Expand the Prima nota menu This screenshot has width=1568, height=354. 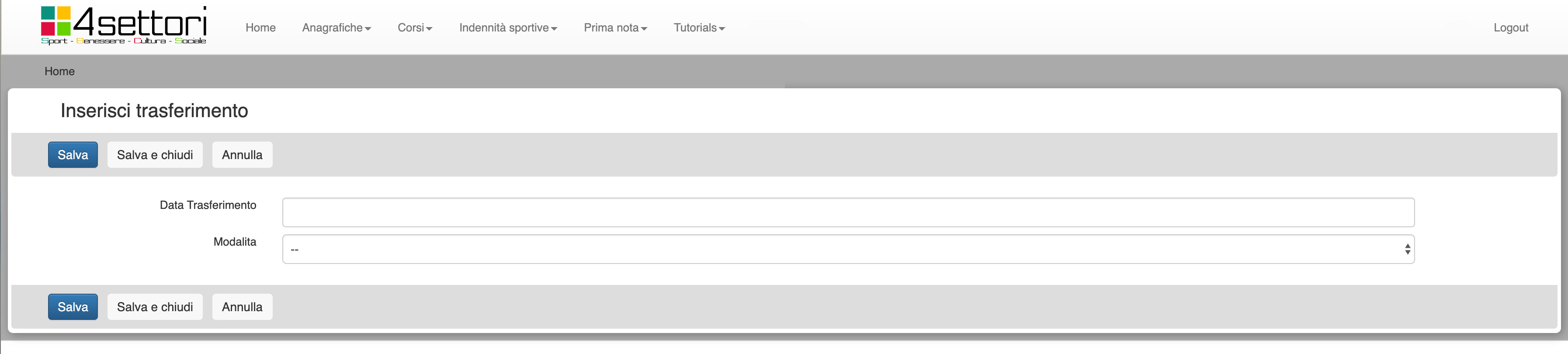(x=615, y=28)
